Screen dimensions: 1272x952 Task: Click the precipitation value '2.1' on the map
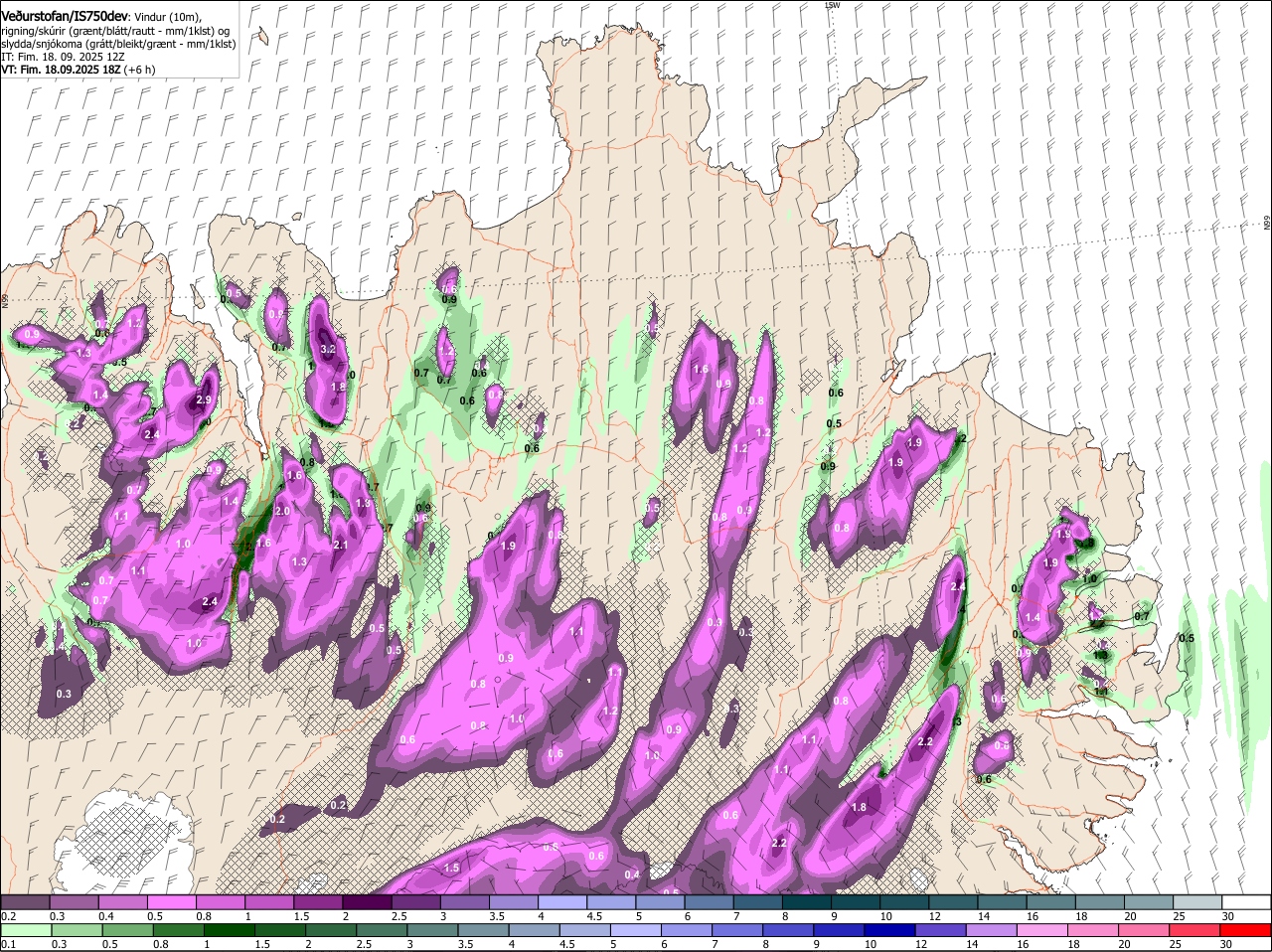click(341, 545)
